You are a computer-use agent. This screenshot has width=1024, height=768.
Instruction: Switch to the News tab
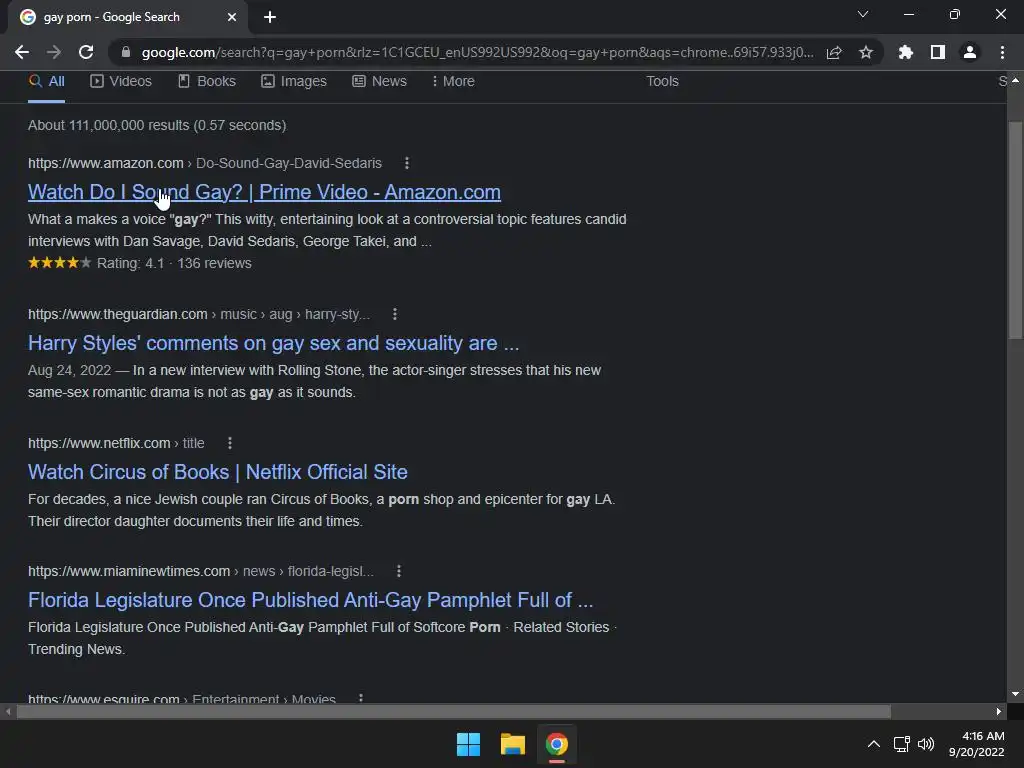(x=379, y=82)
